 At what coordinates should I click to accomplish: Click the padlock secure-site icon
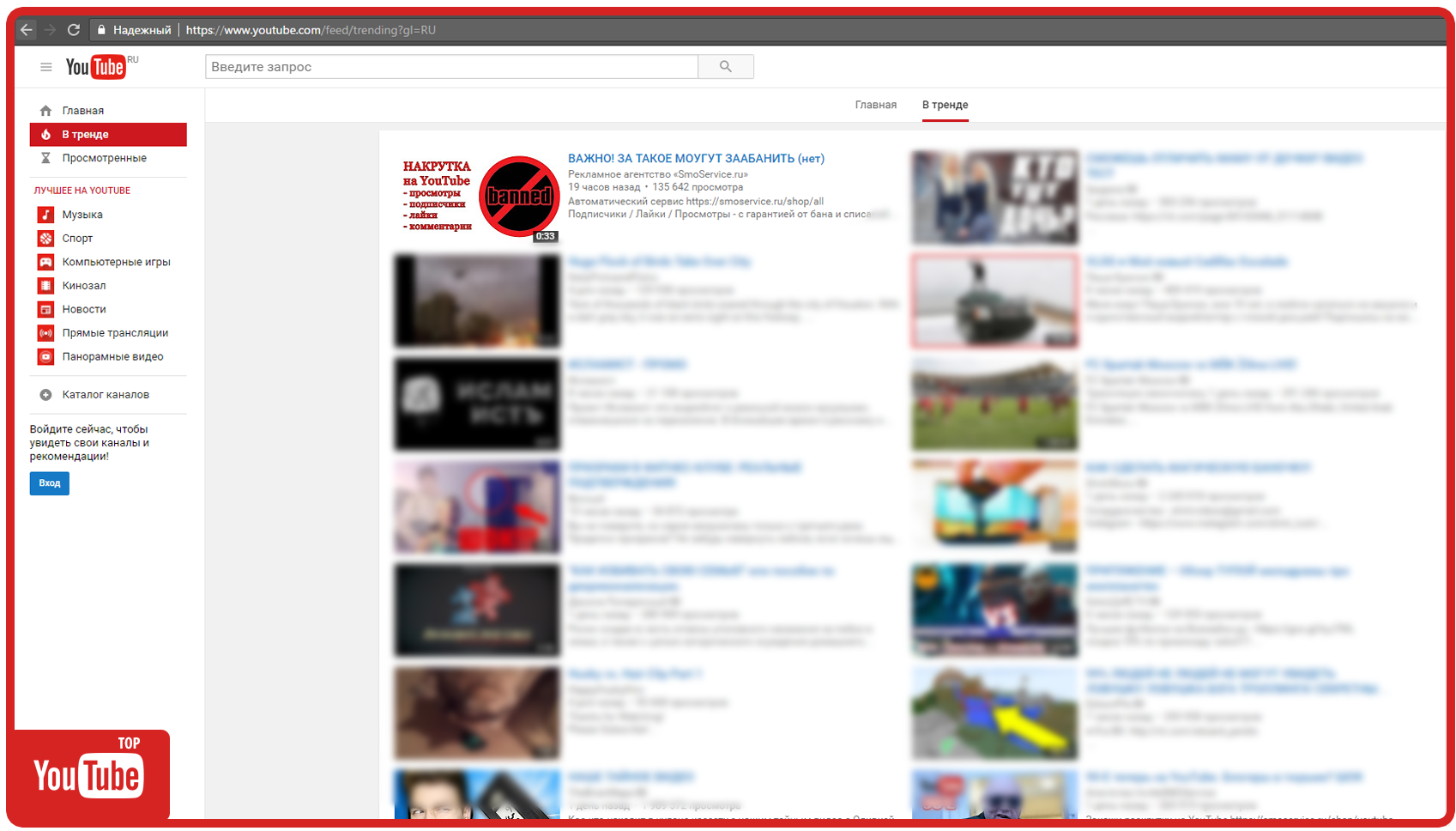point(101,30)
